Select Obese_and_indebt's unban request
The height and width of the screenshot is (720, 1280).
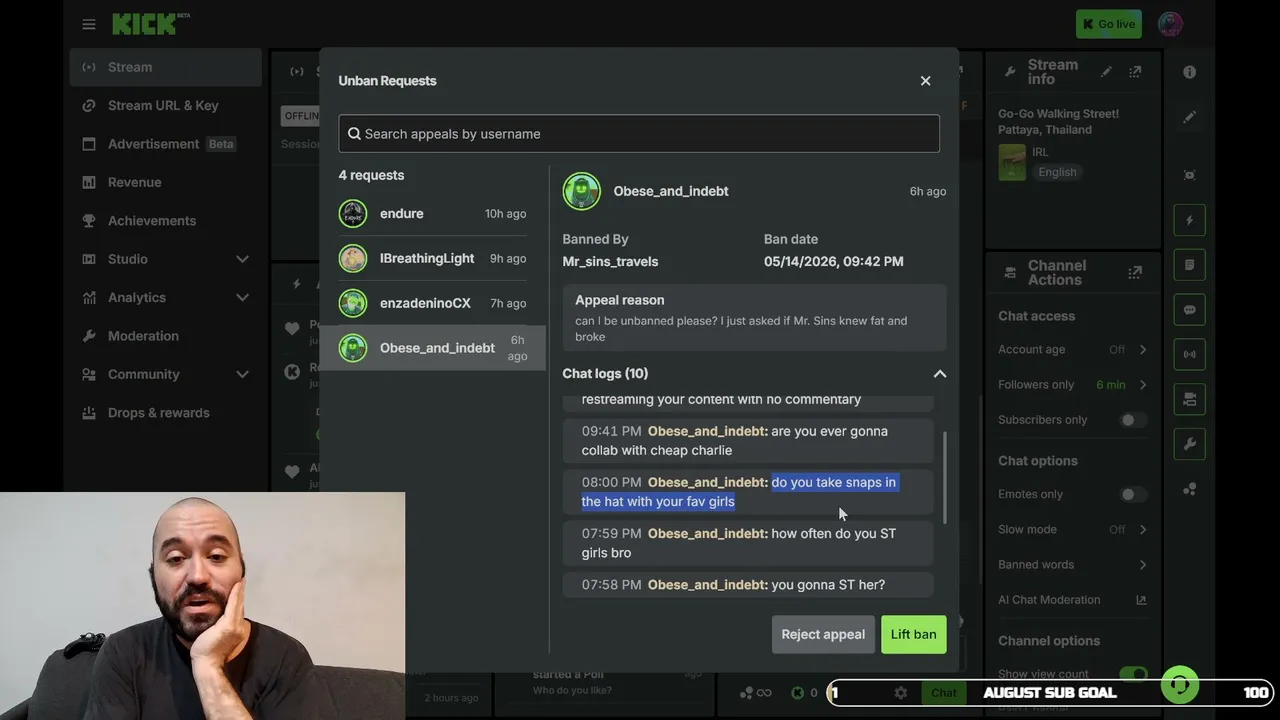pos(432,348)
